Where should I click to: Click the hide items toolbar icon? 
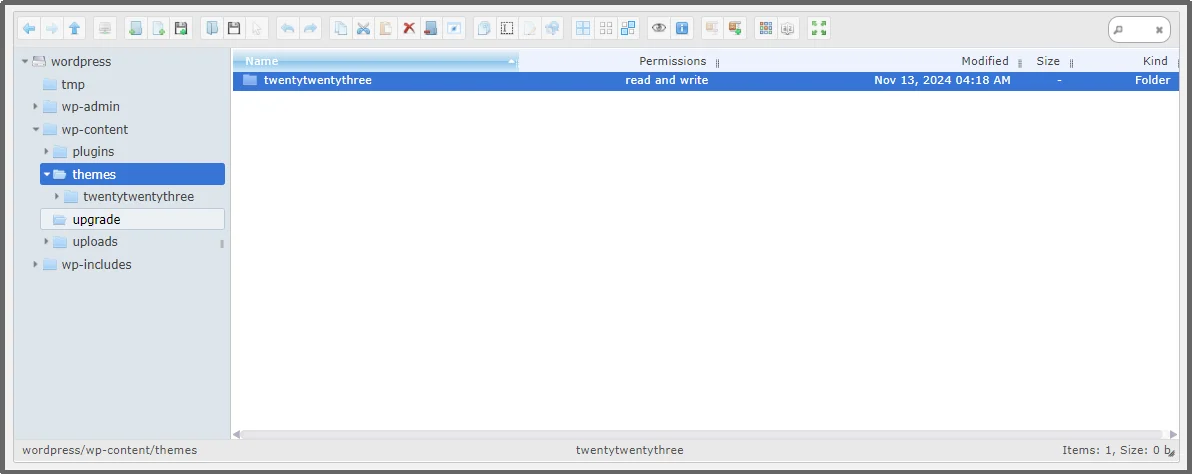pyautogui.click(x=454, y=29)
